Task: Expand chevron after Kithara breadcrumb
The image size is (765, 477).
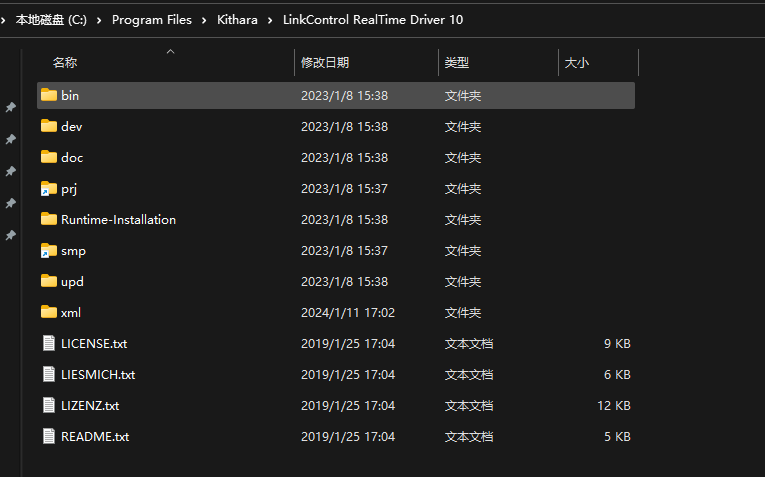Action: [x=270, y=20]
